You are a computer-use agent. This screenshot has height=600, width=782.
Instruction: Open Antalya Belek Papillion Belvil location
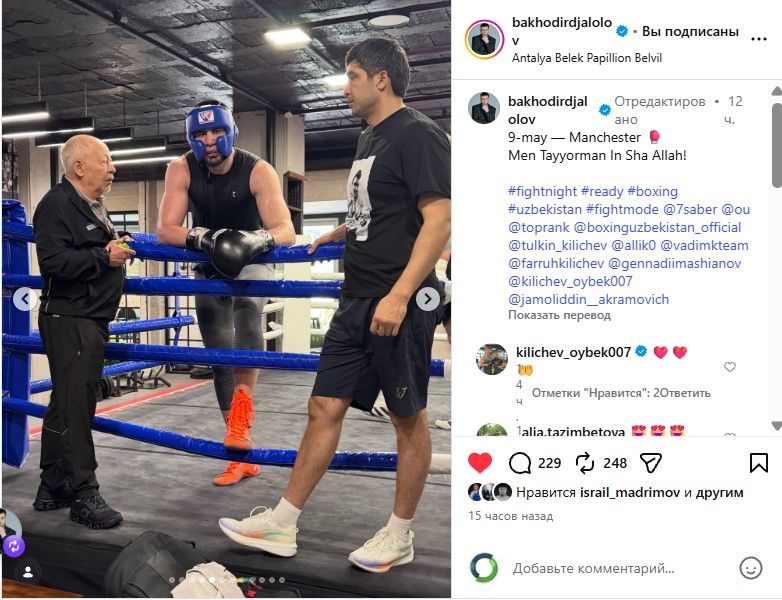pyautogui.click(x=587, y=58)
